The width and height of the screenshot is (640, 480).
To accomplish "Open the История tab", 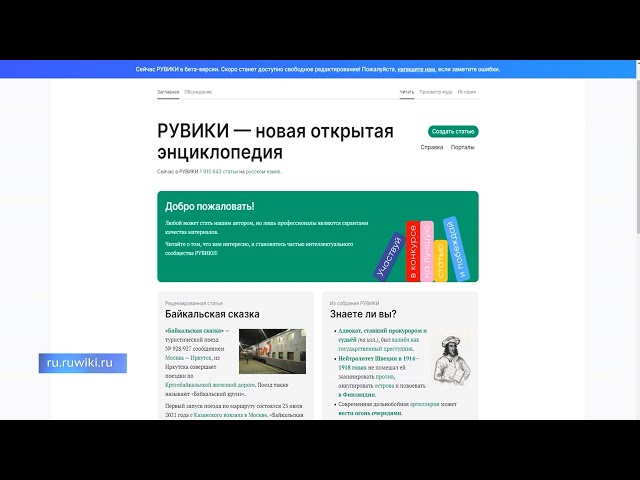I will [x=467, y=92].
